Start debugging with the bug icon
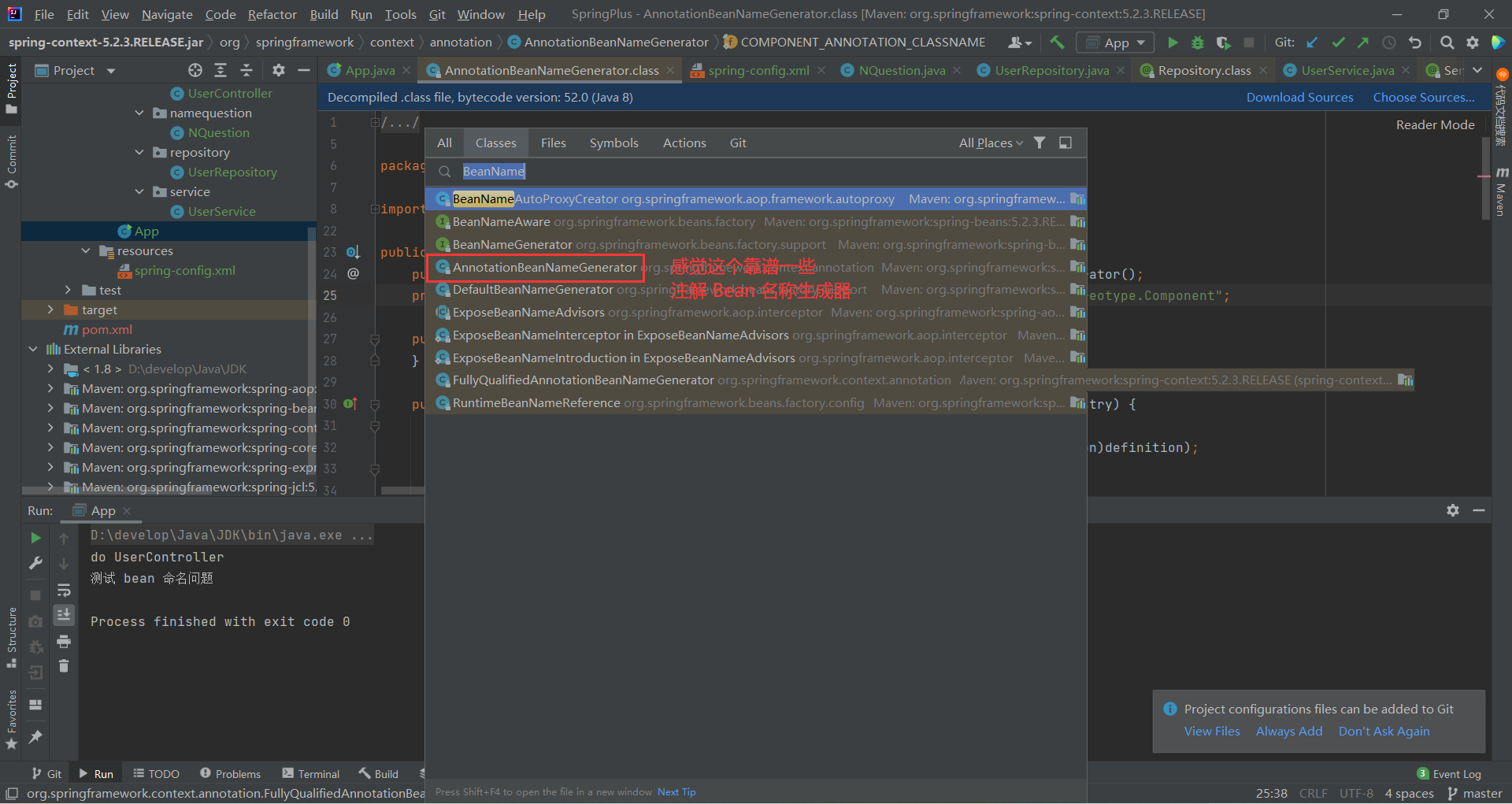Screen dimensions: 1512x804 coord(1198,43)
